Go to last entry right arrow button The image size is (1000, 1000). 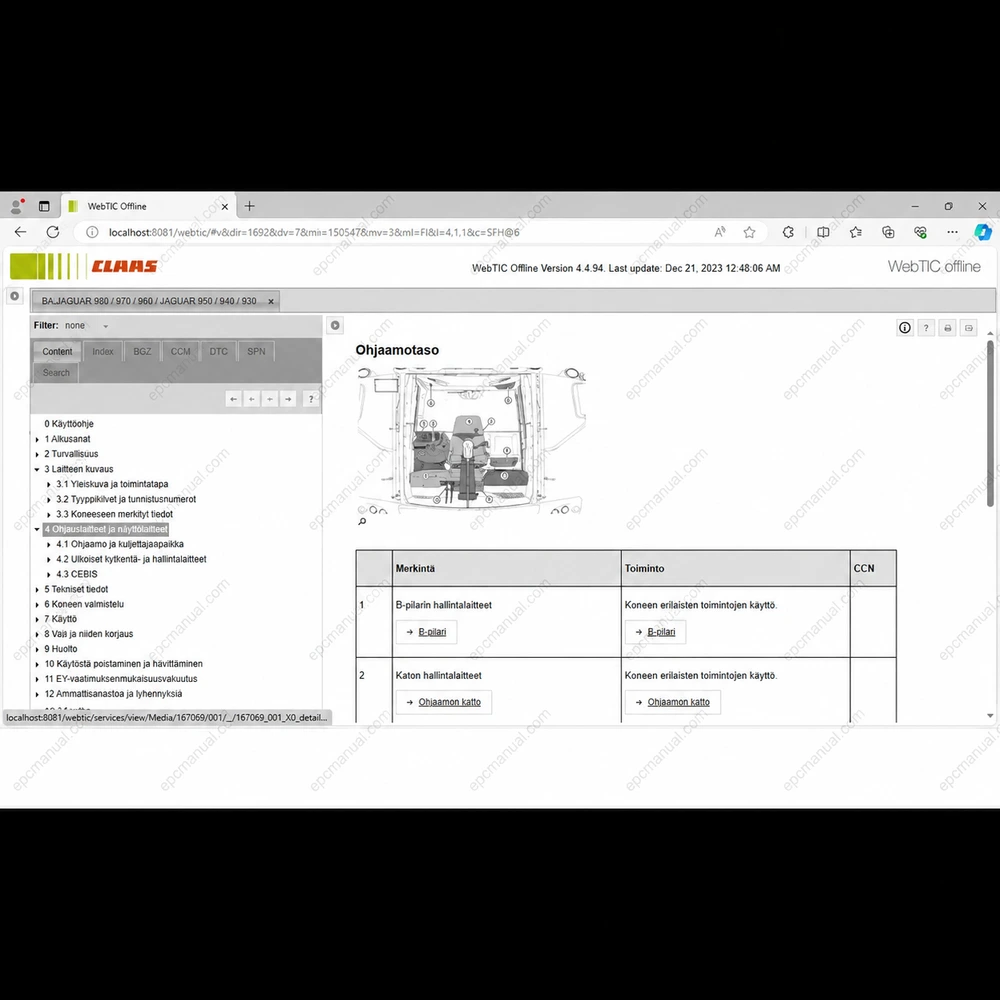[x=288, y=399]
